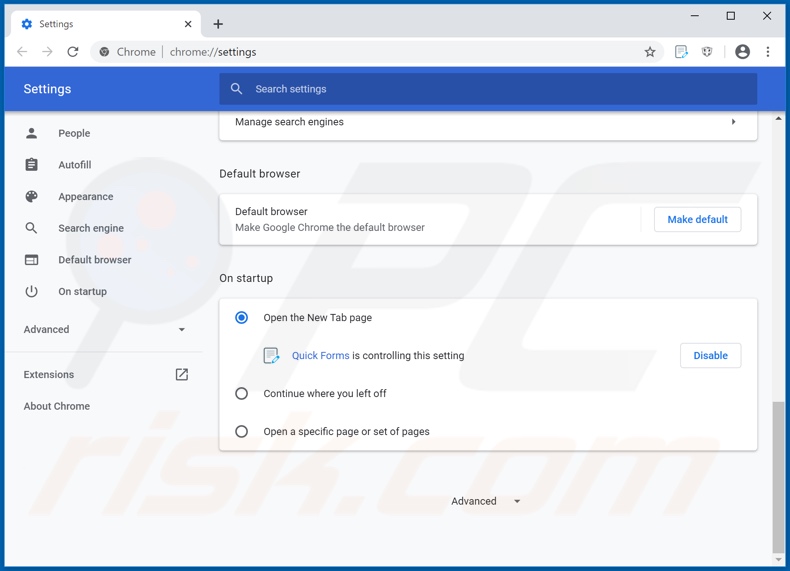Go to Appearance in sidebar

[85, 197]
